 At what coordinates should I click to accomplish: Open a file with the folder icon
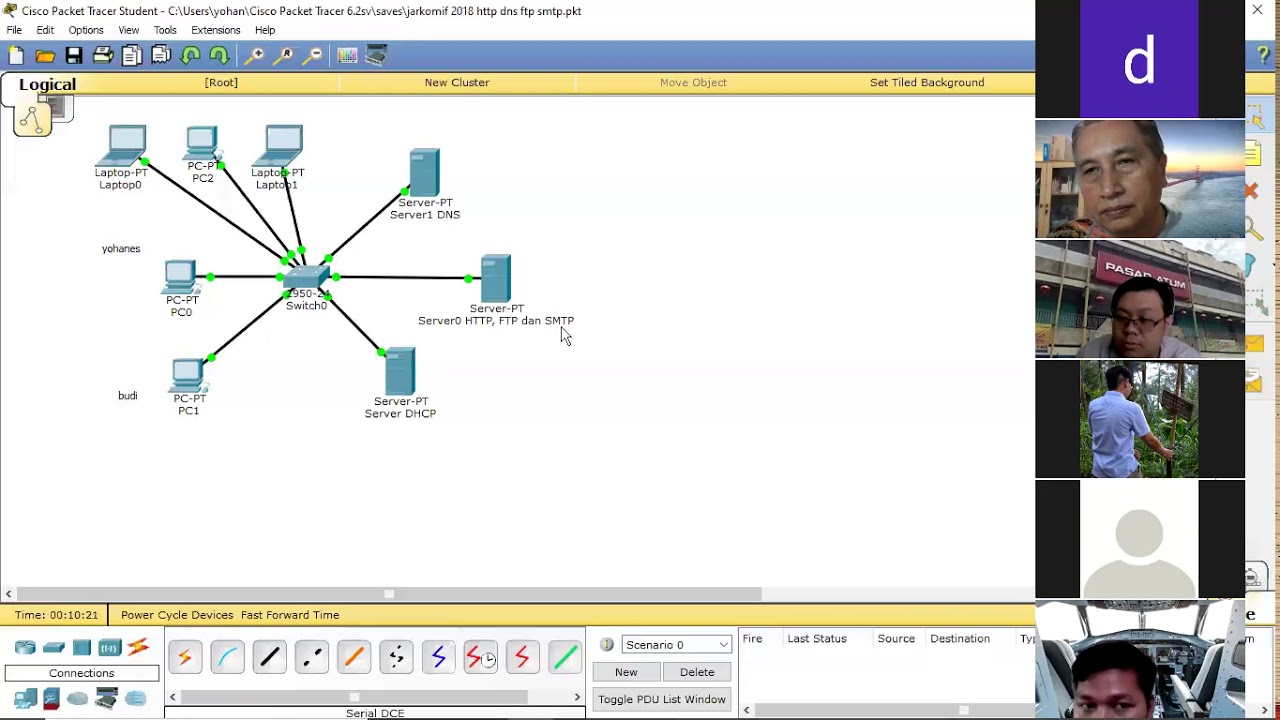point(45,56)
